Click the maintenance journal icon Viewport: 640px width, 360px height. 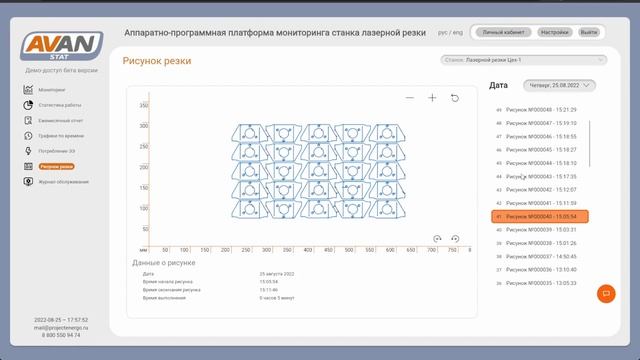[28, 182]
